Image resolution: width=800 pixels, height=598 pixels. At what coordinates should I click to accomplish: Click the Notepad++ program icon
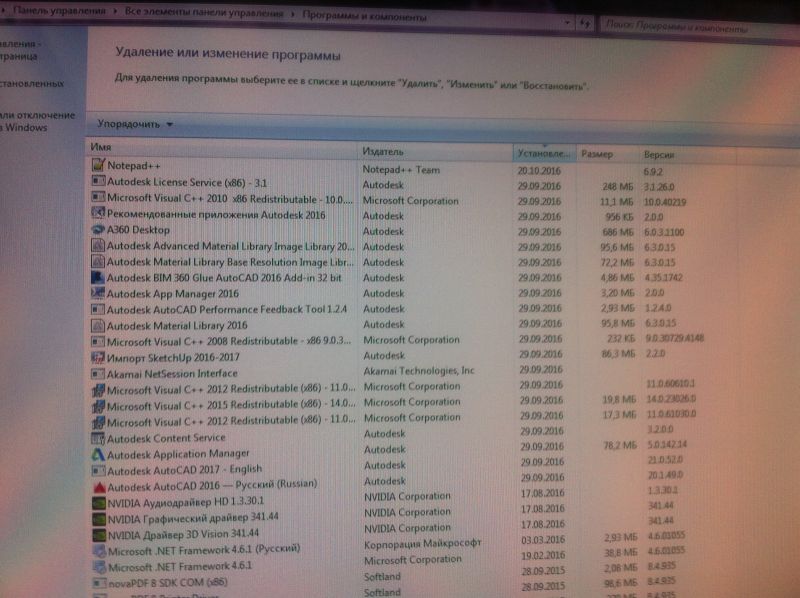[x=98, y=164]
